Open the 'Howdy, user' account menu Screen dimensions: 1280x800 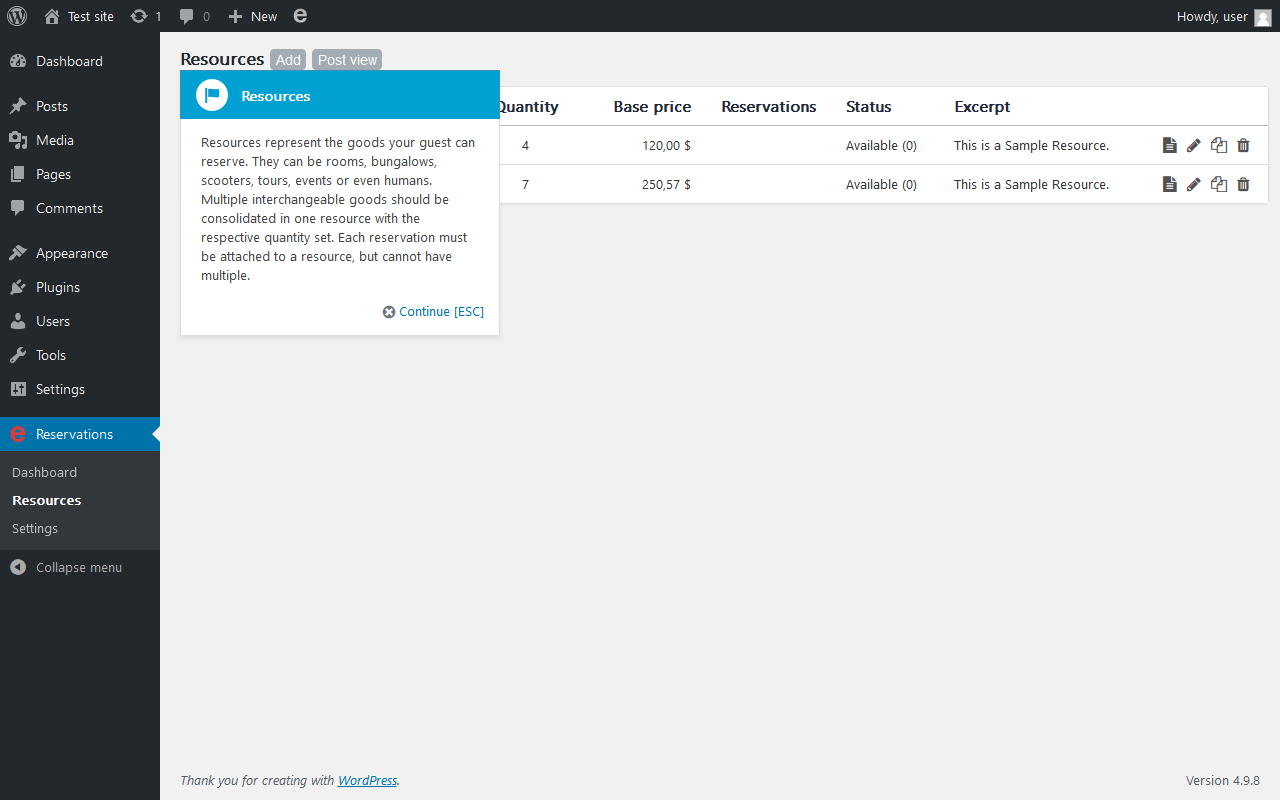tap(1223, 16)
